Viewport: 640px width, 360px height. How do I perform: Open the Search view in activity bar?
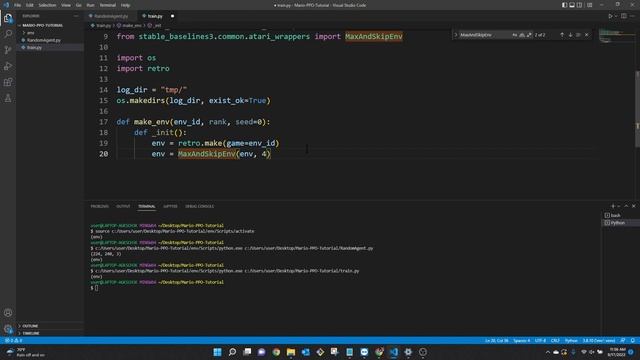pos(8,34)
